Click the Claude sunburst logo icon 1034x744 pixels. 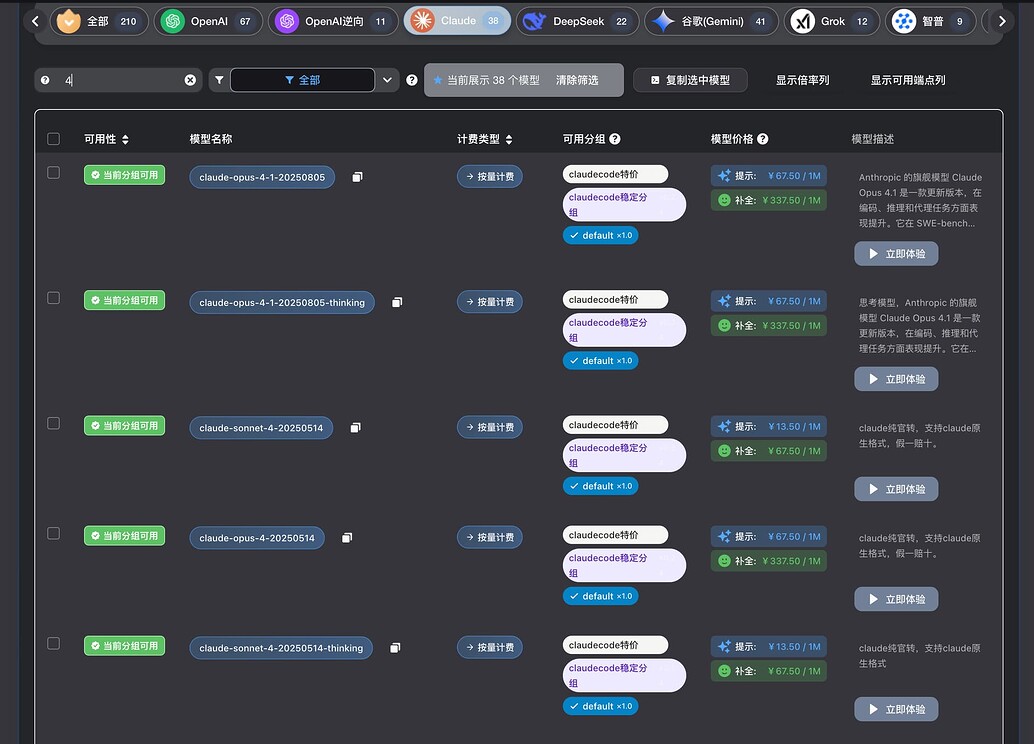click(x=422, y=21)
